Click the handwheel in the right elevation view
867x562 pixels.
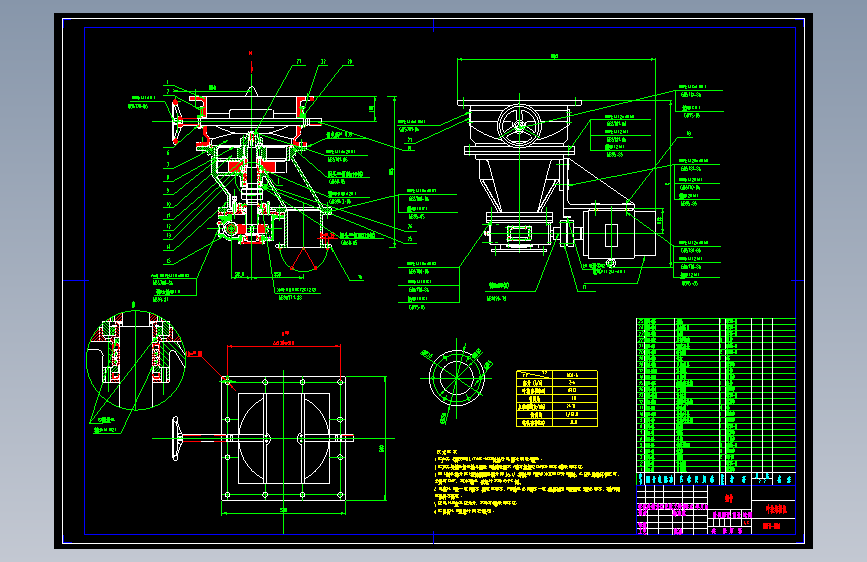(519, 125)
